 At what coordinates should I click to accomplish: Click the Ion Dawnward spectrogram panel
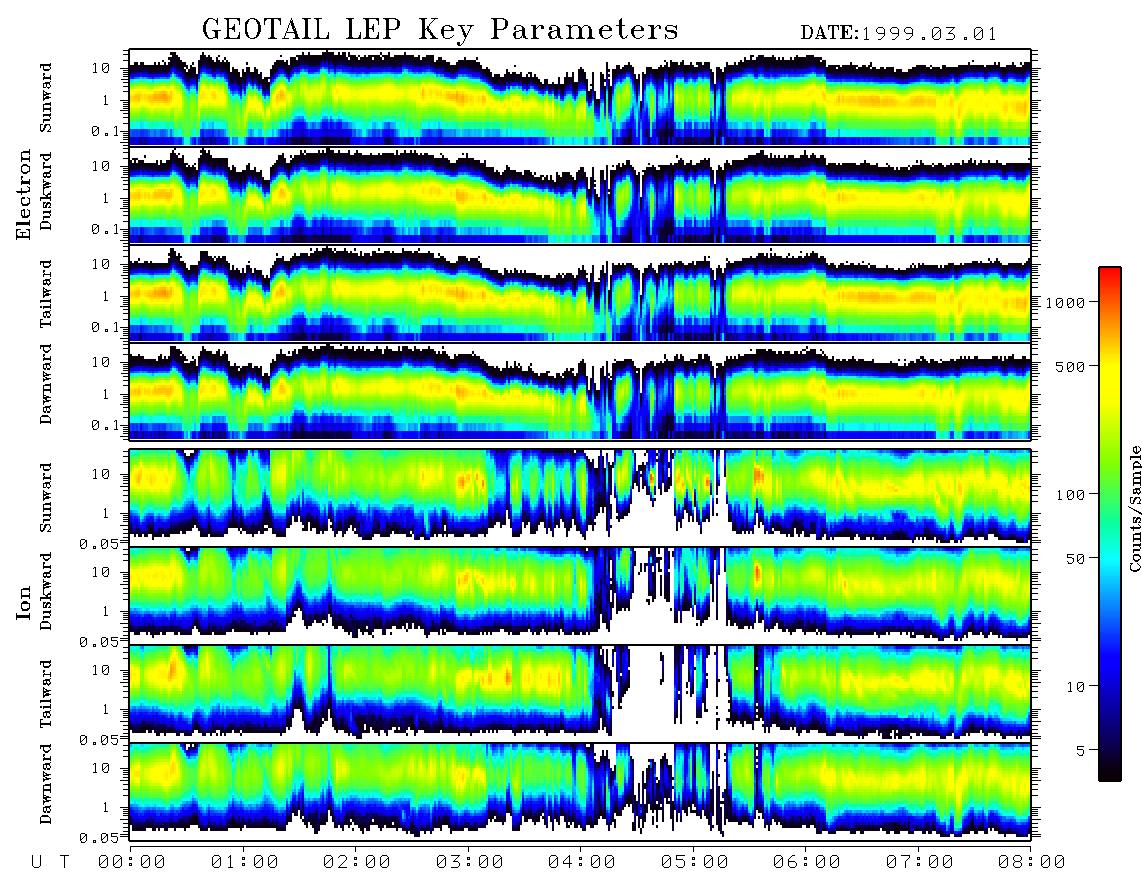[x=580, y=791]
